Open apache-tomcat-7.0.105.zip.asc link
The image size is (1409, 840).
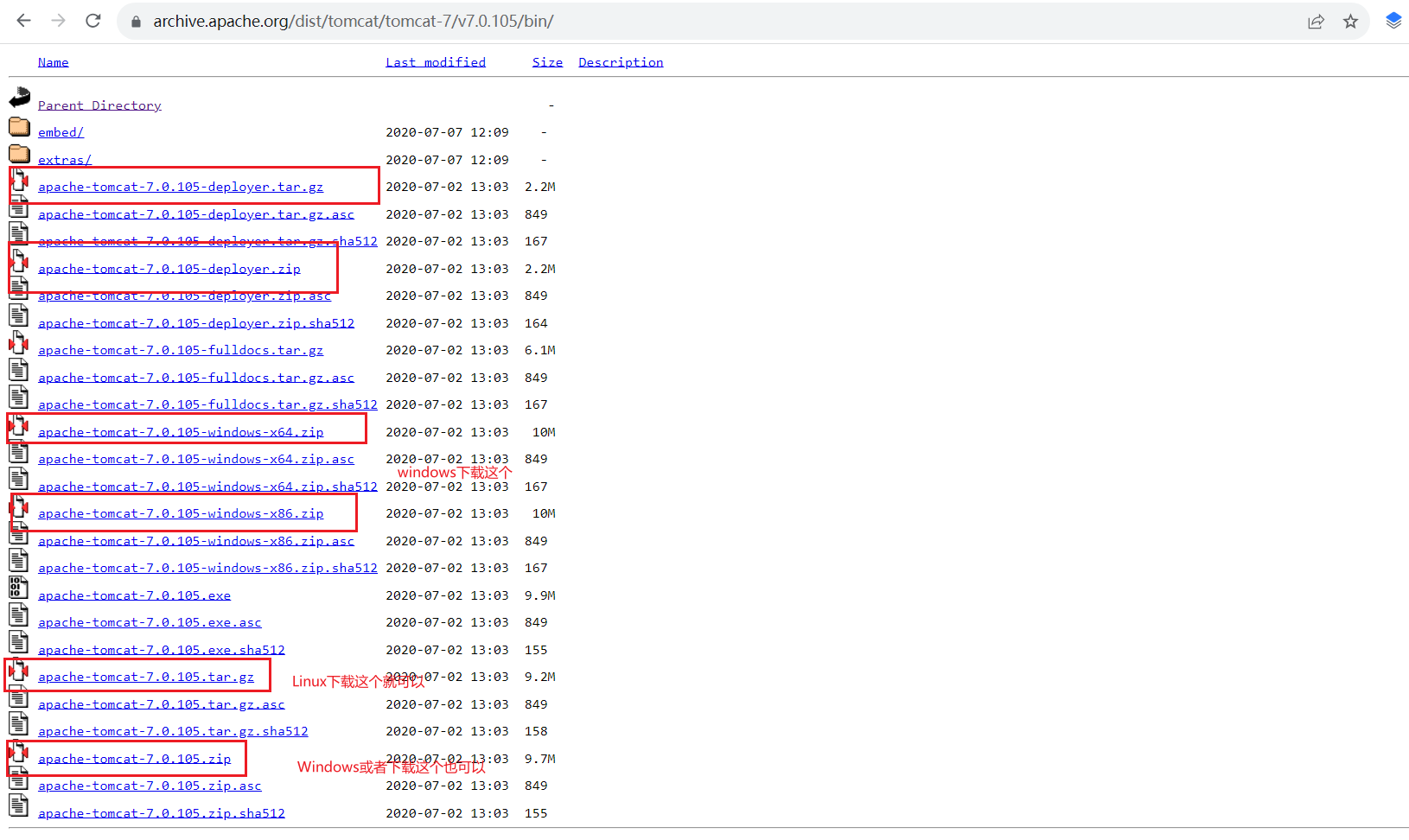tap(150, 786)
